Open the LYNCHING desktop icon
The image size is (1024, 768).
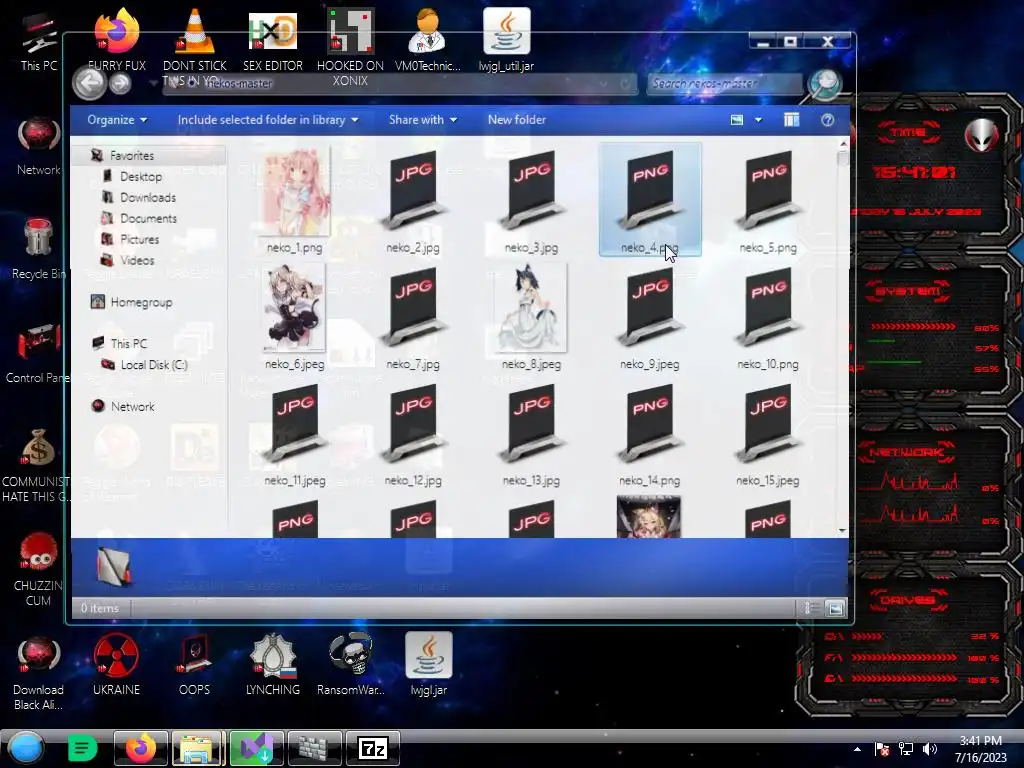[x=272, y=664]
